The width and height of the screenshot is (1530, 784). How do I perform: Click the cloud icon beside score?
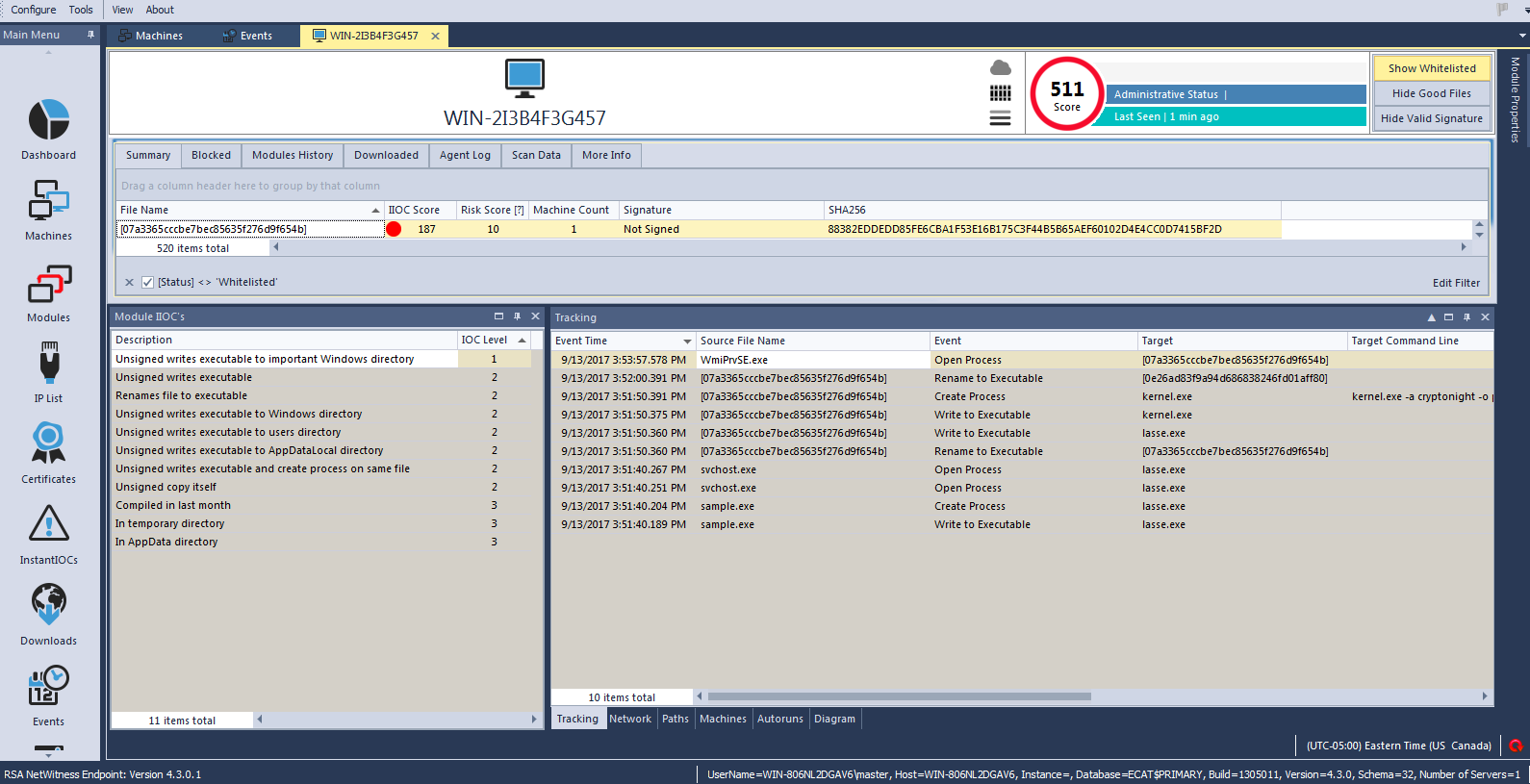[1001, 68]
